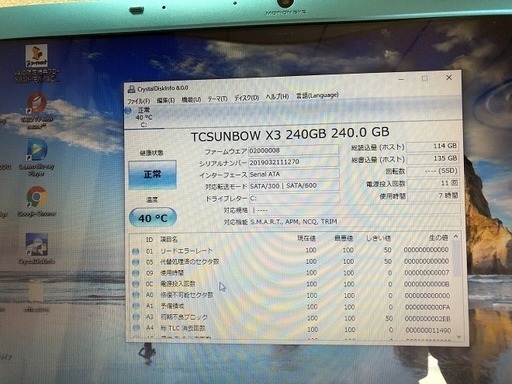Screen dimensions: 512x384
Task: Select the 初期不良ブロック attribute row
Action: [291, 318]
